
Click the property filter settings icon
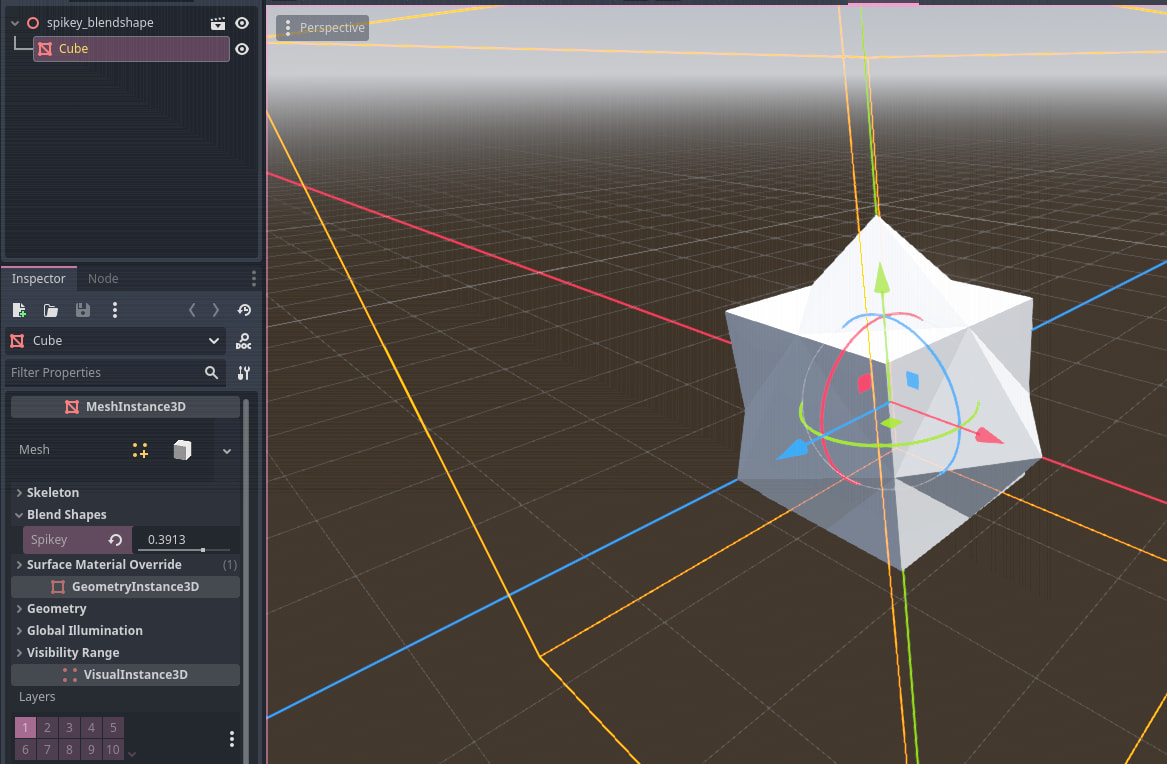pos(244,373)
